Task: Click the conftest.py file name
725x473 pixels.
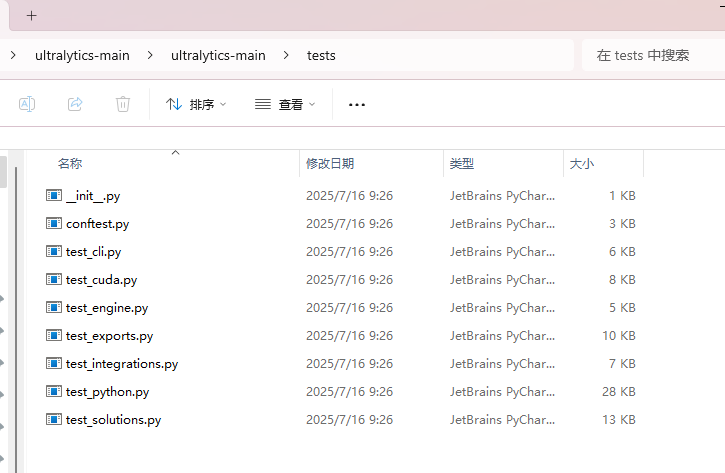Action: tap(98, 224)
